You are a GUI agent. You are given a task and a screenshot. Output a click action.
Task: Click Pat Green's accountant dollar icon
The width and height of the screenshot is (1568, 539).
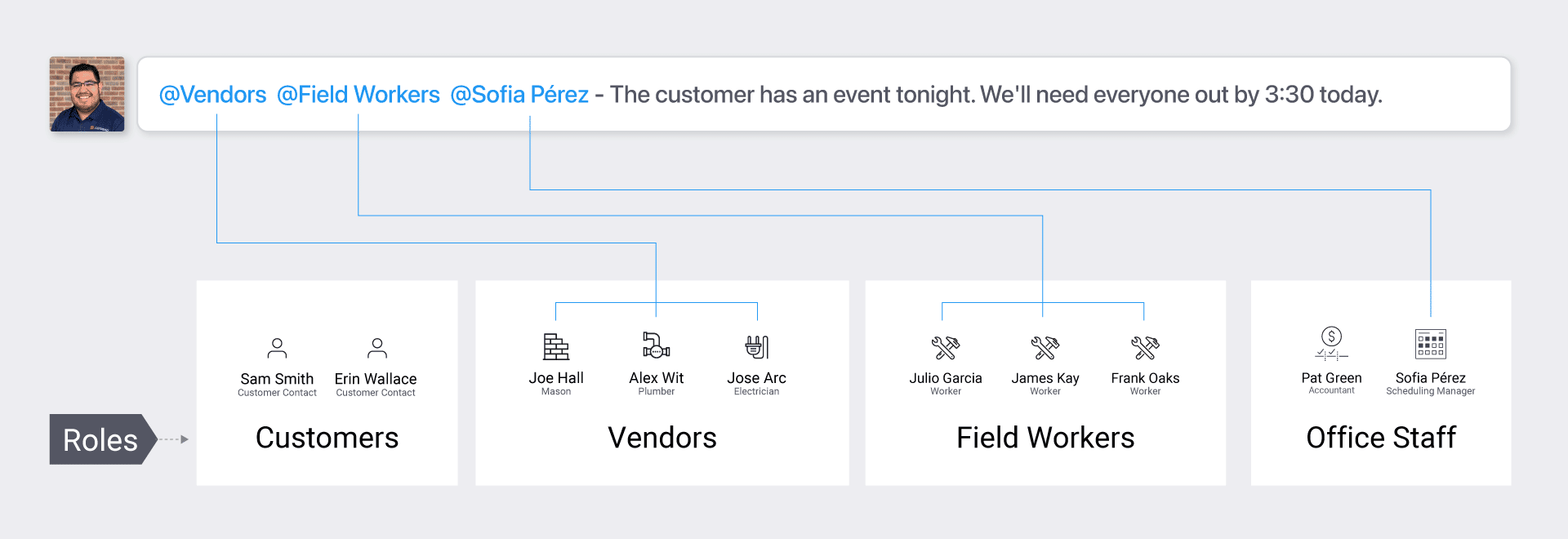[1331, 343]
